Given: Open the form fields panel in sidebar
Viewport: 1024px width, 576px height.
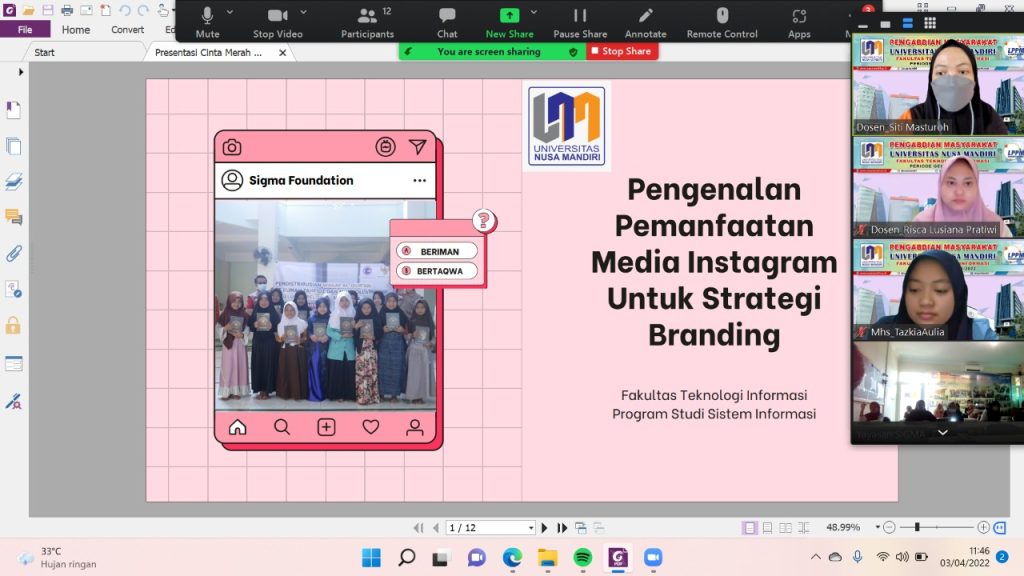Looking at the screenshot, I should (13, 364).
